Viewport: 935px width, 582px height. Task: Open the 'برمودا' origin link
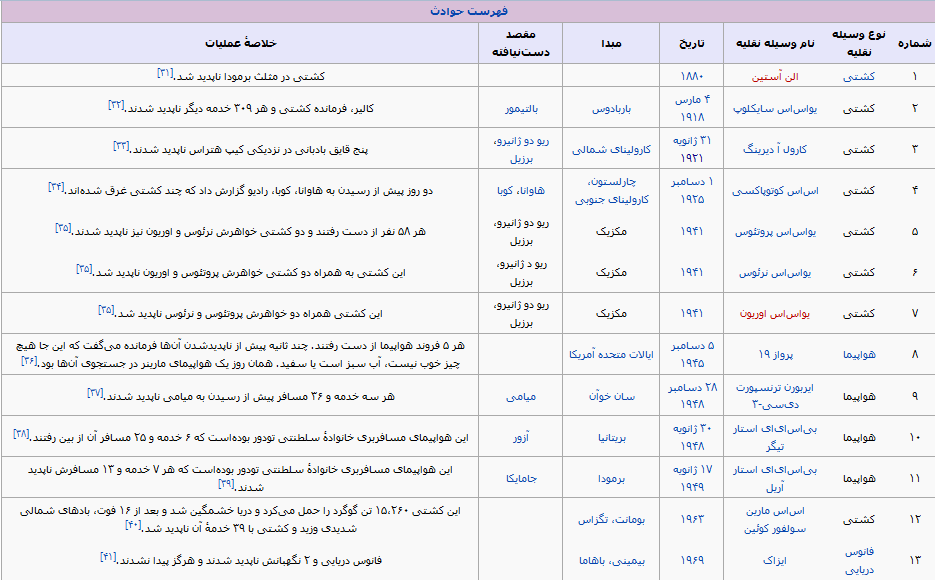(x=611, y=478)
